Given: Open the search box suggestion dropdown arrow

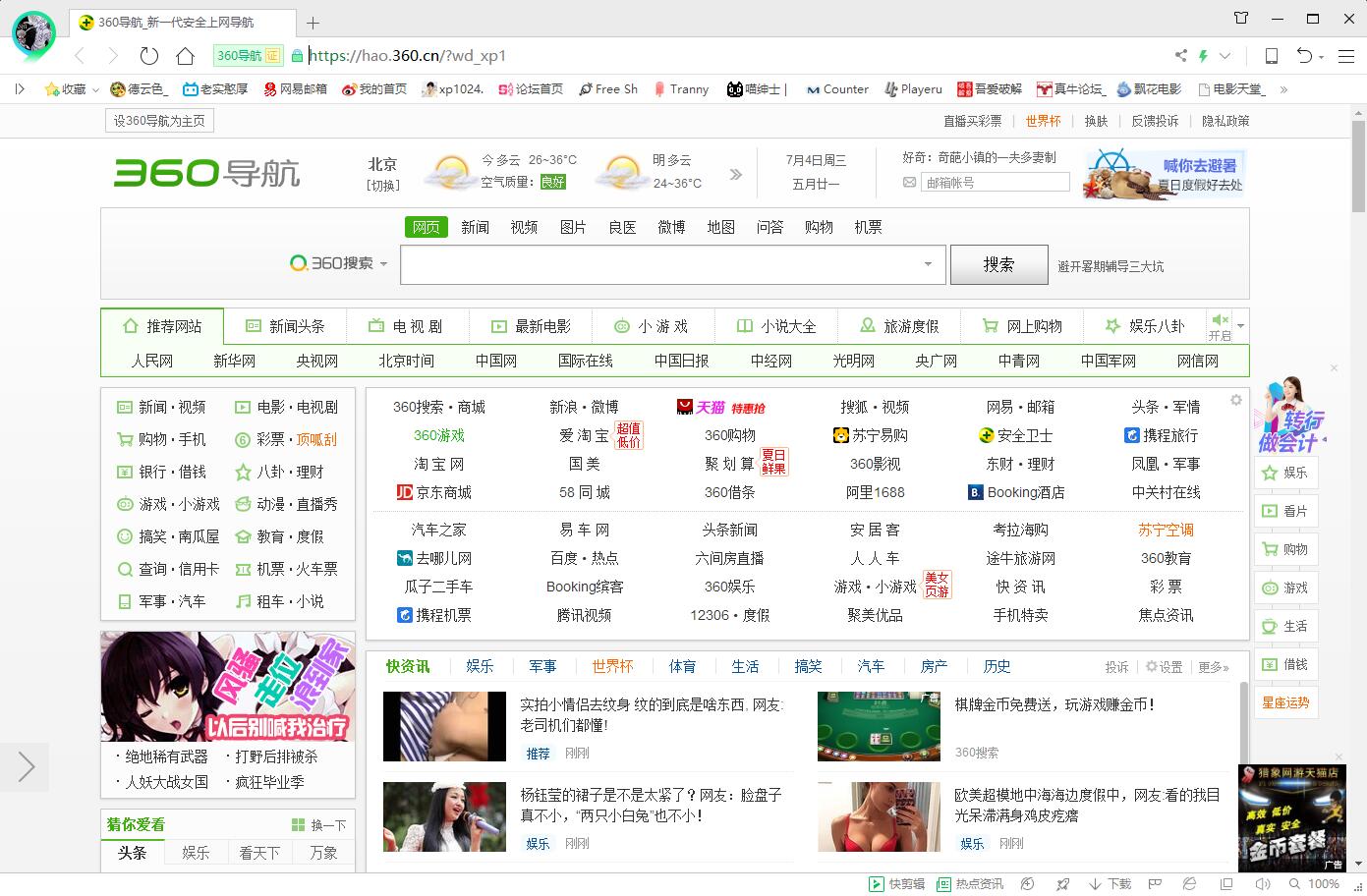Looking at the screenshot, I should (x=928, y=264).
